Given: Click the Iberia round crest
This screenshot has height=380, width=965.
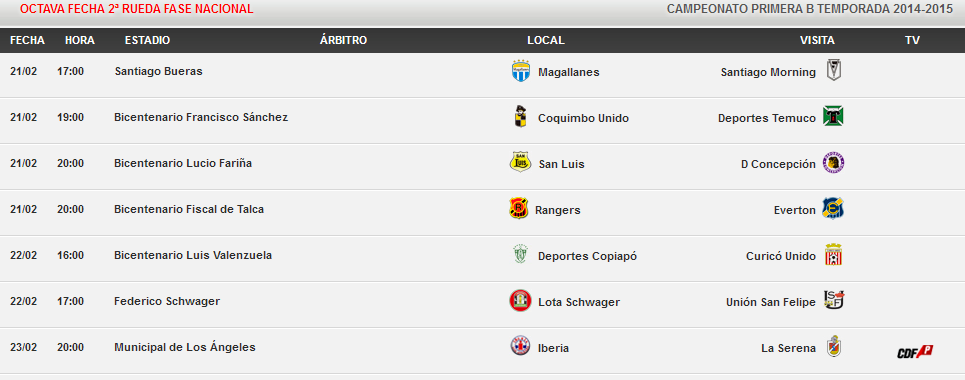Looking at the screenshot, I should point(520,346).
